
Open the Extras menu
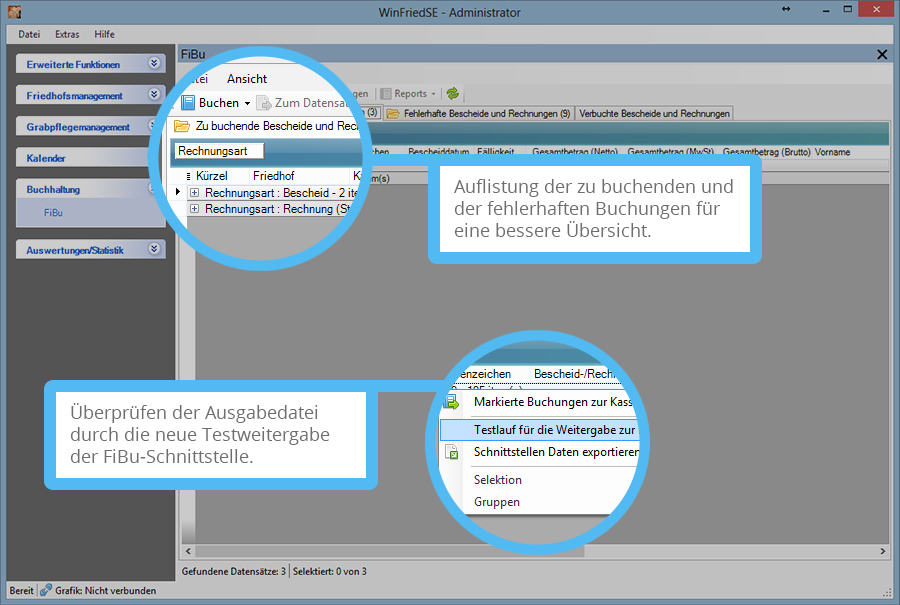[67, 34]
